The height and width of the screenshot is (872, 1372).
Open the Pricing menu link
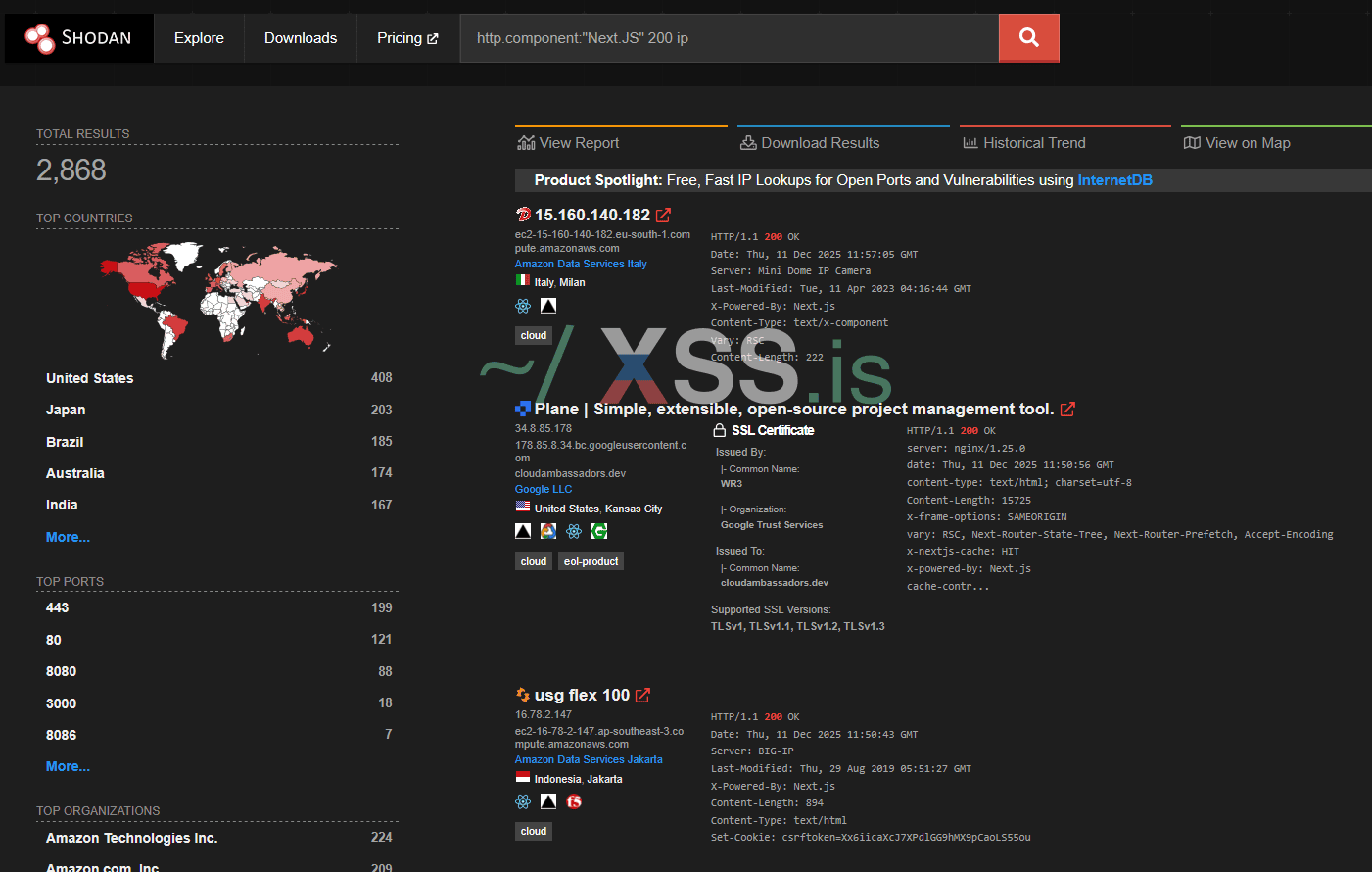[x=407, y=38]
